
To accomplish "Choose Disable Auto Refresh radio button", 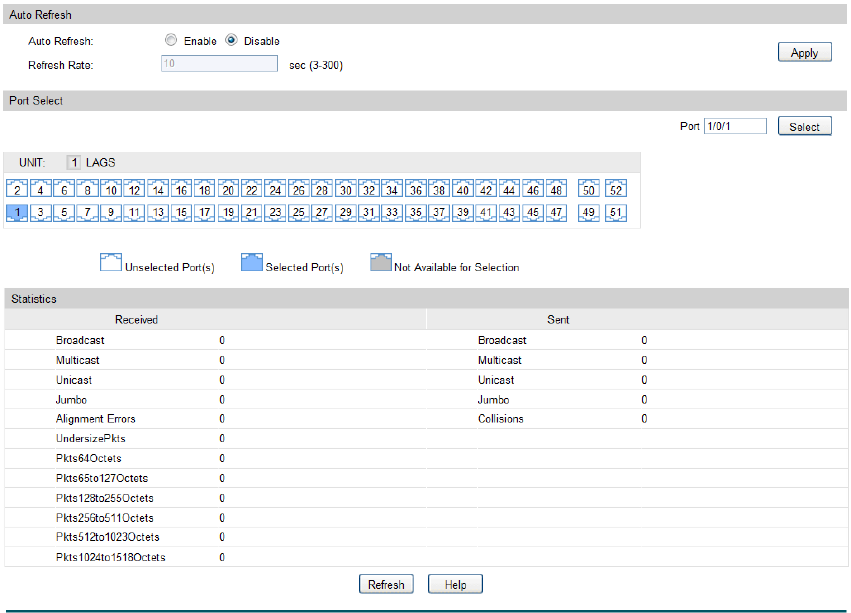I will coord(232,40).
